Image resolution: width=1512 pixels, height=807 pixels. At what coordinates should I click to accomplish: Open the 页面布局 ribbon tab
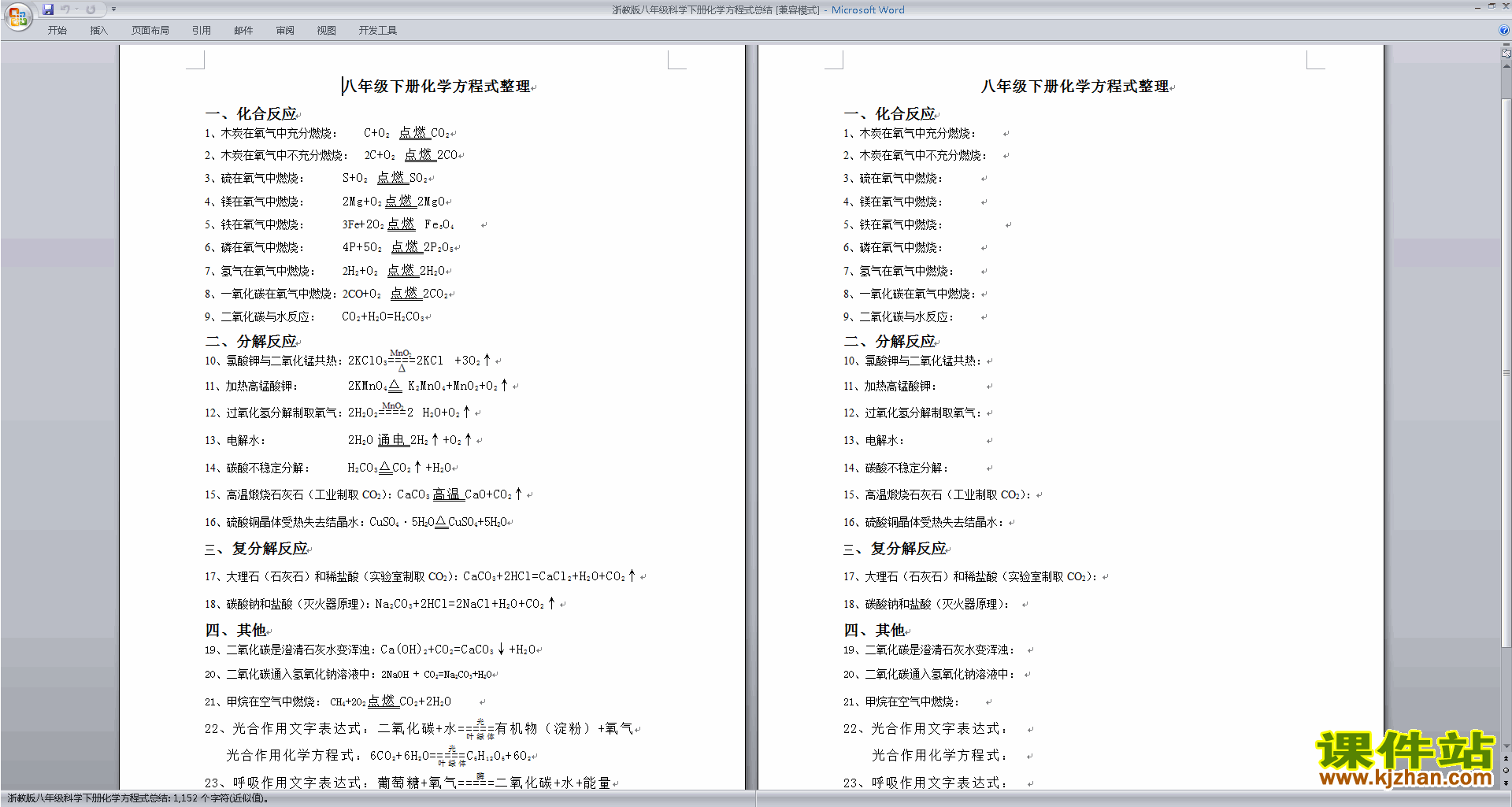coord(150,31)
